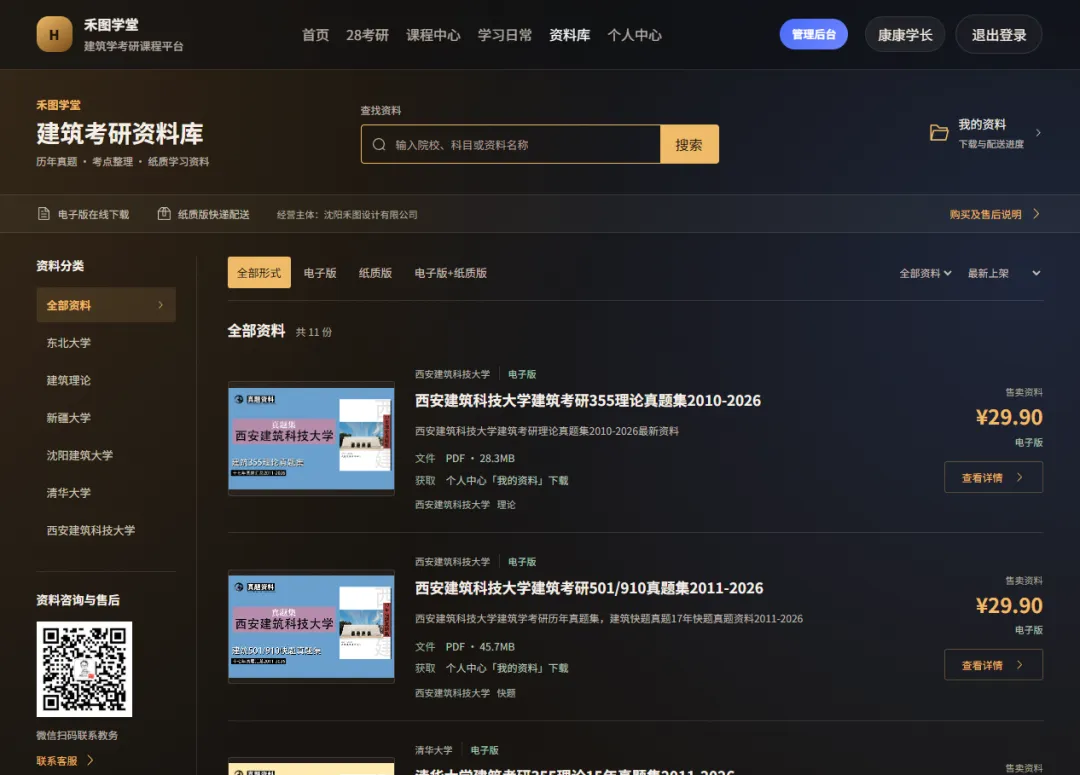Go to 课程中心 in the top nav
This screenshot has height=775, width=1080.
click(433, 35)
